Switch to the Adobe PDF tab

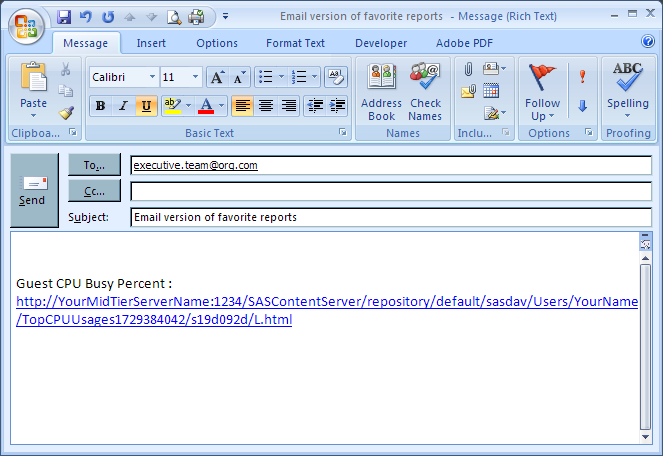click(464, 43)
